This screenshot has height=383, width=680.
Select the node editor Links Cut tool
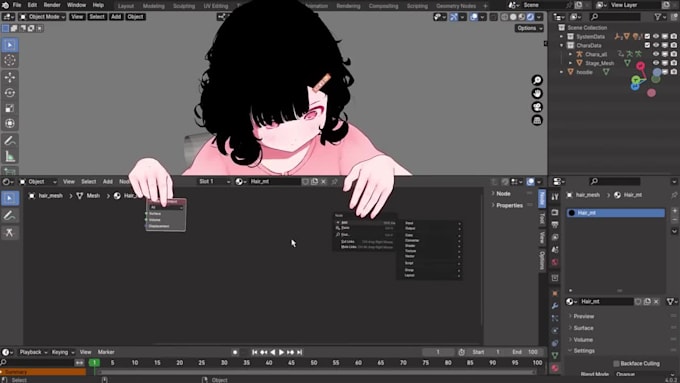click(x=10, y=232)
